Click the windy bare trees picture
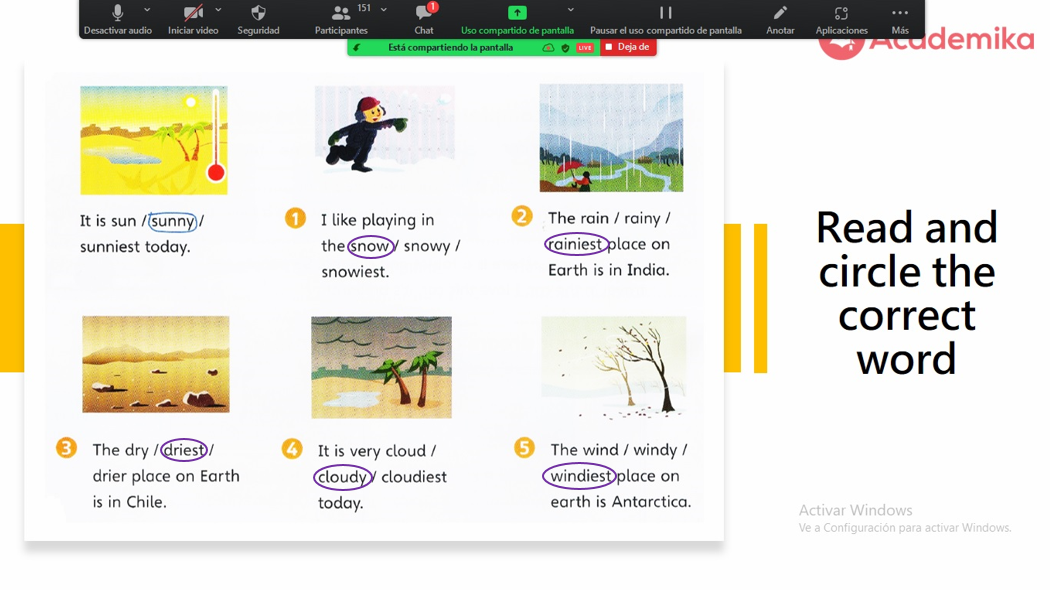This screenshot has height=590, width=1051. (x=614, y=367)
